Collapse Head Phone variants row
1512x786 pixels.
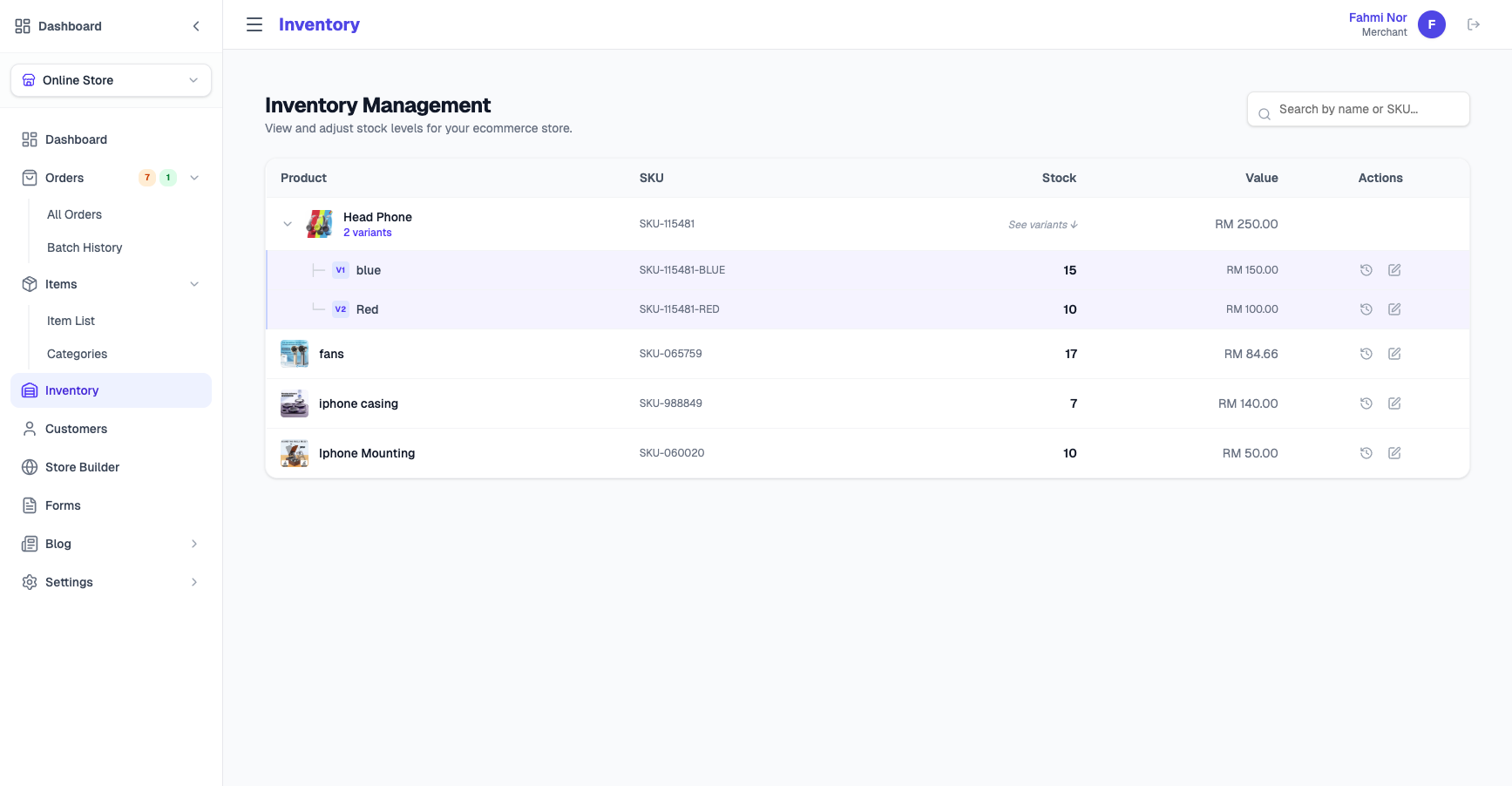coord(288,224)
